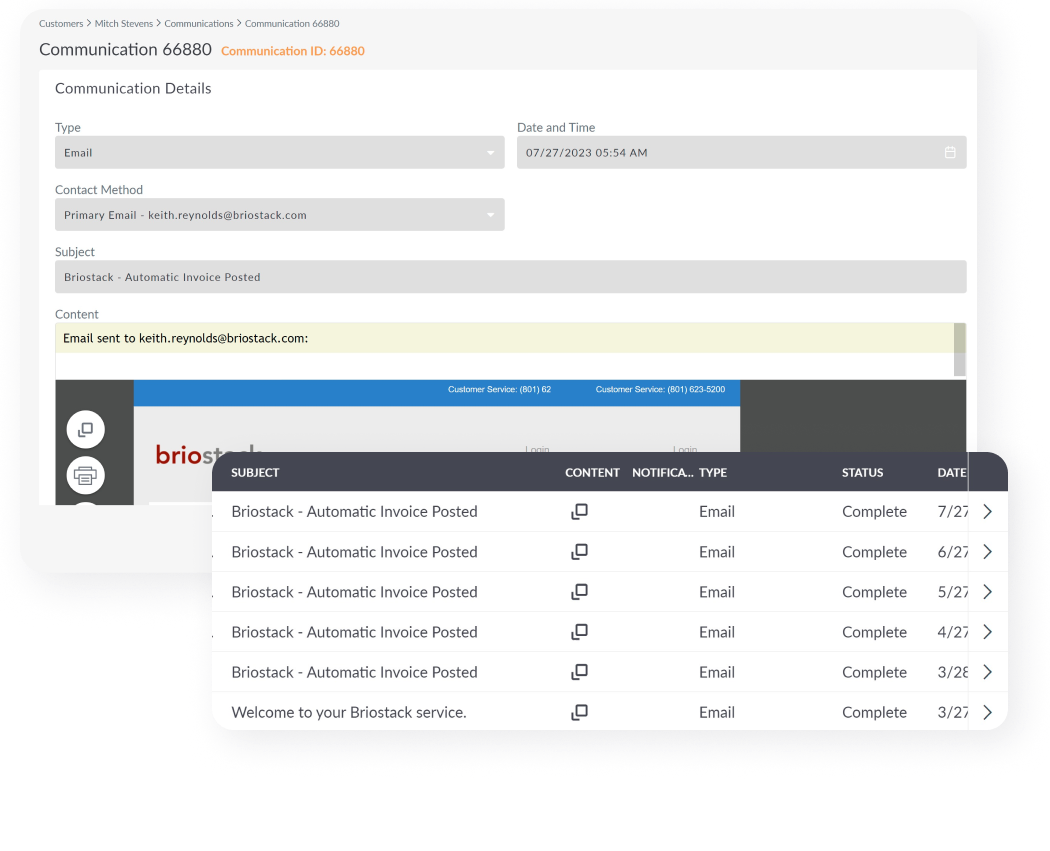Click the Content box scrollbar

tap(960, 349)
